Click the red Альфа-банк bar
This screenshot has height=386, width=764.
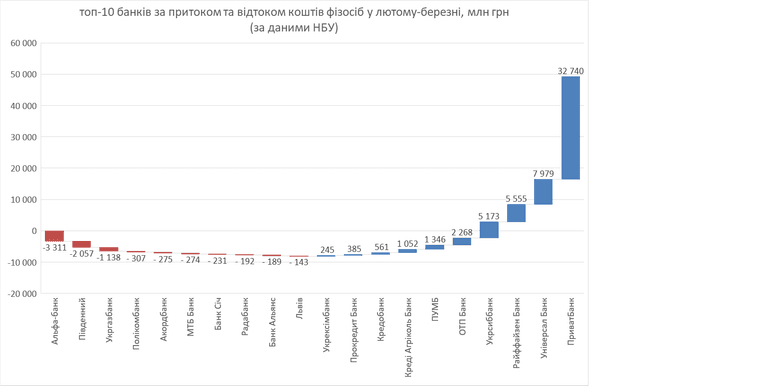[55, 236]
